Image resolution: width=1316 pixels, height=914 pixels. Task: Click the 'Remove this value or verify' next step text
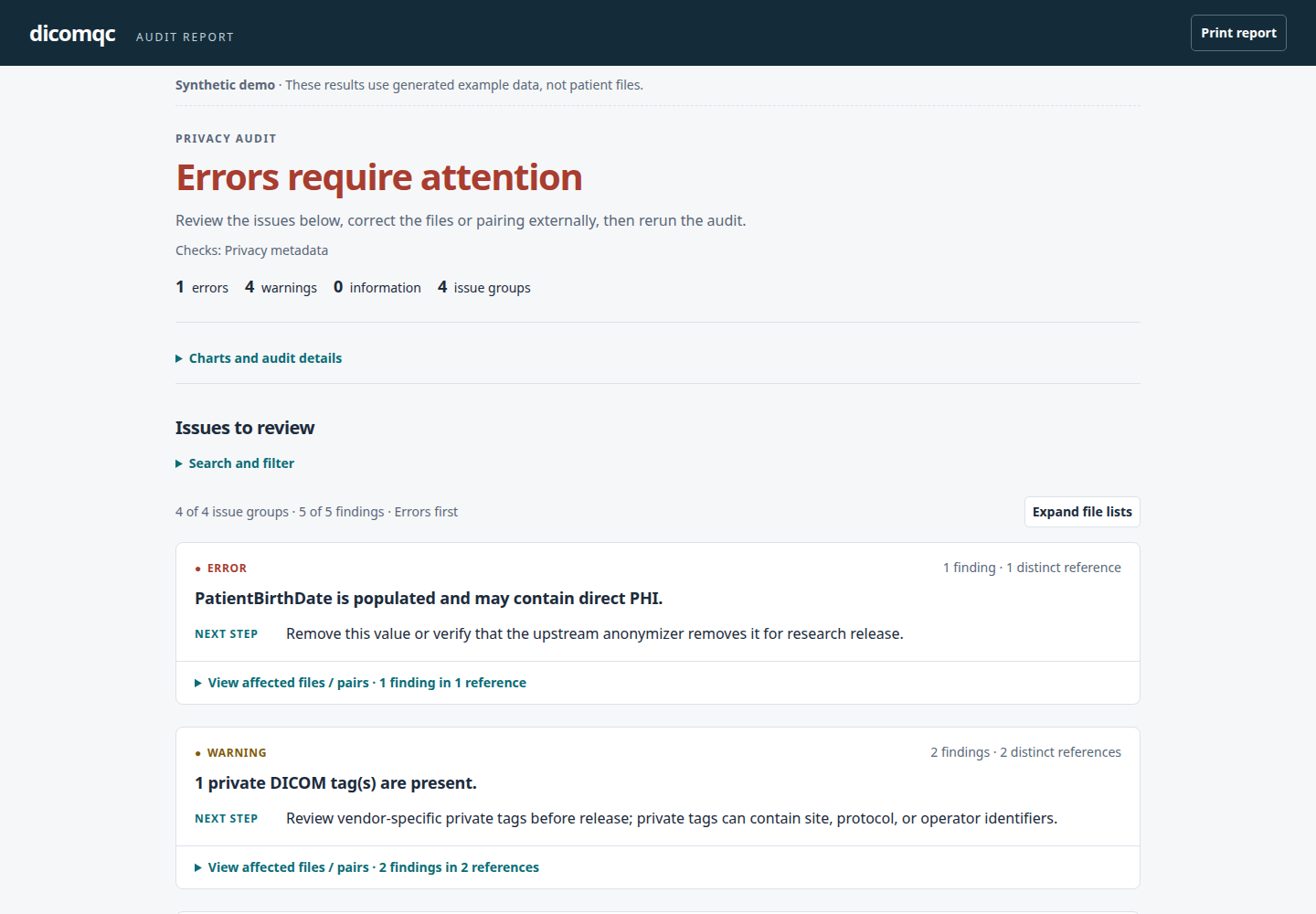click(x=595, y=634)
